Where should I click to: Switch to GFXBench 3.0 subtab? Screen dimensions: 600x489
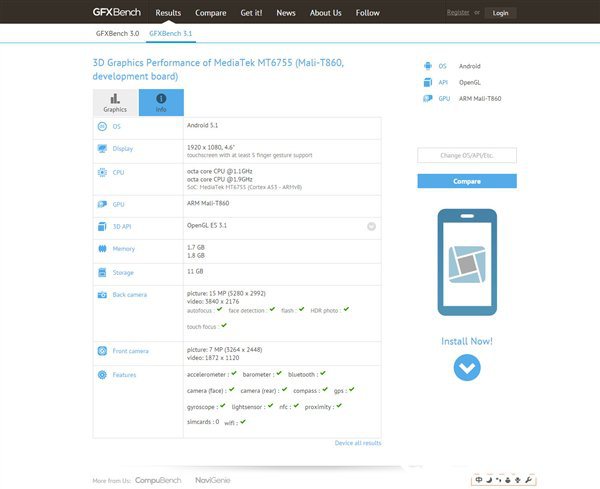pyautogui.click(x=117, y=33)
